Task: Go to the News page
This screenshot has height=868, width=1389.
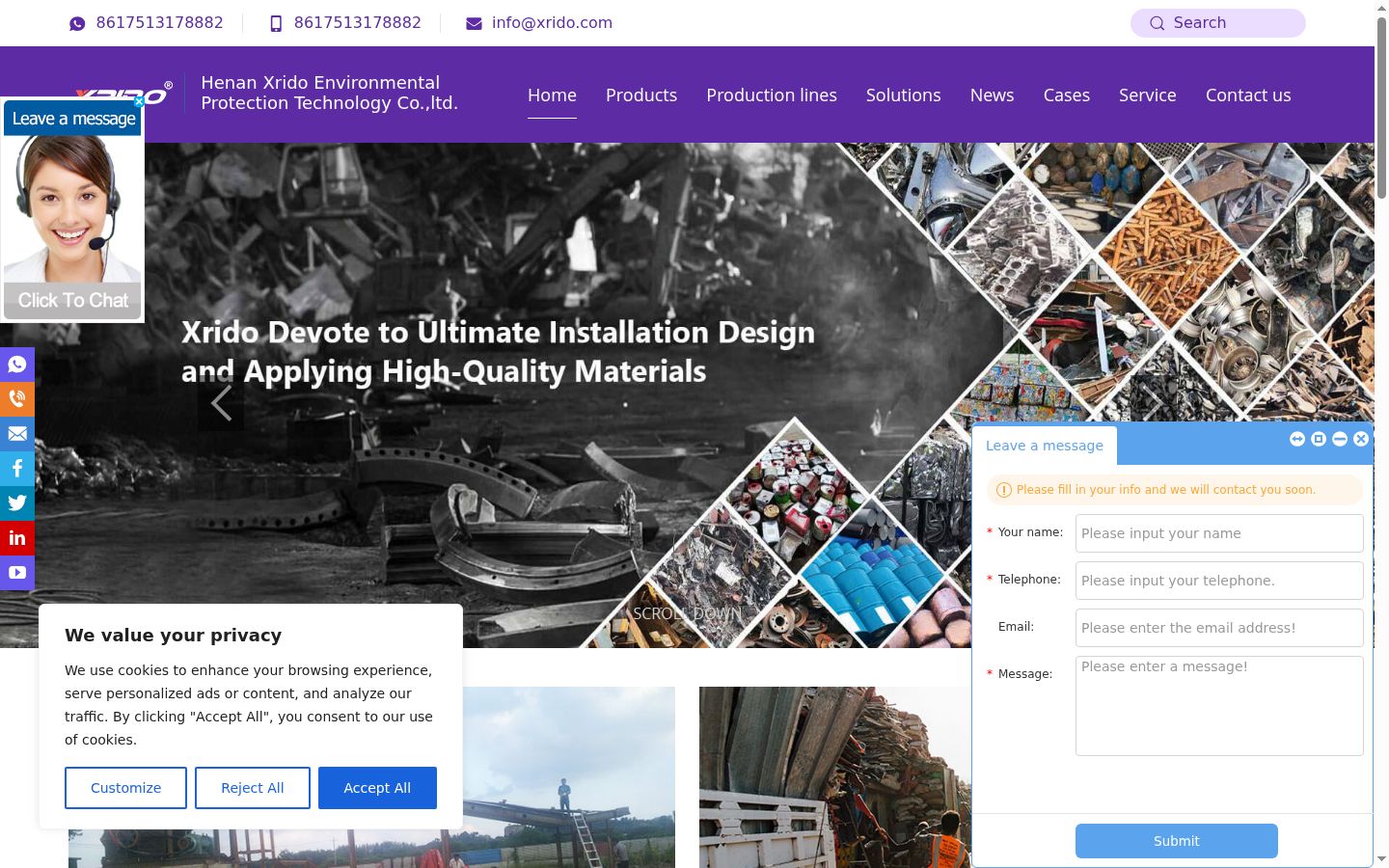Action: (x=992, y=95)
